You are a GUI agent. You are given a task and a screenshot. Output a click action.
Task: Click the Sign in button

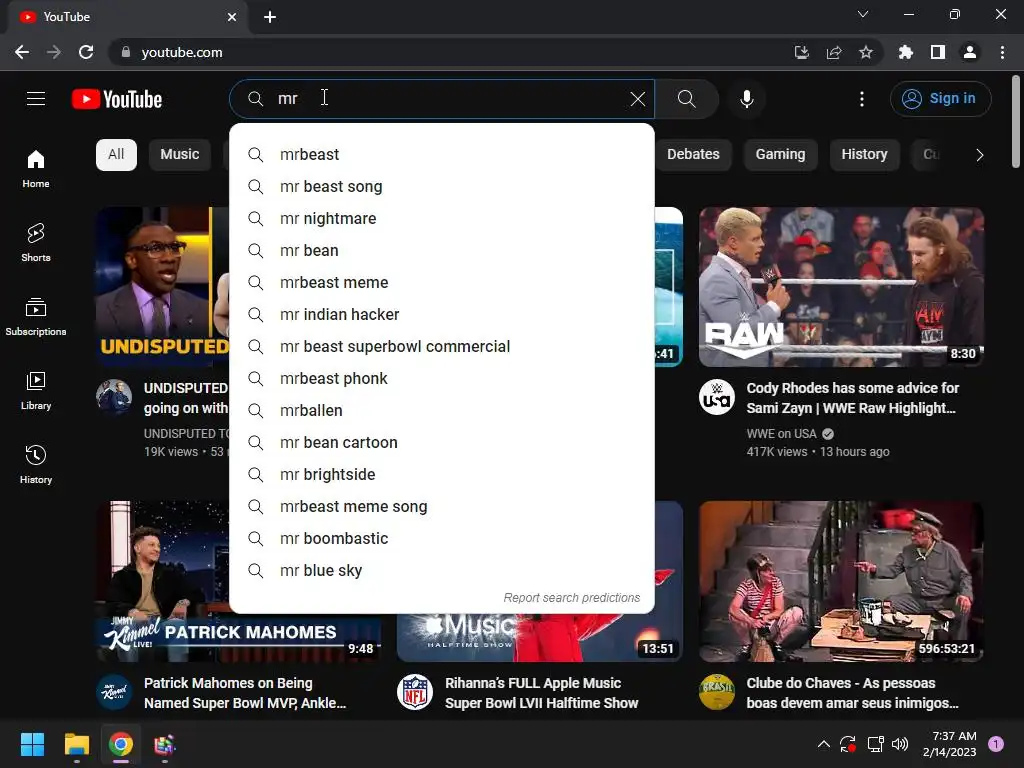(x=940, y=99)
